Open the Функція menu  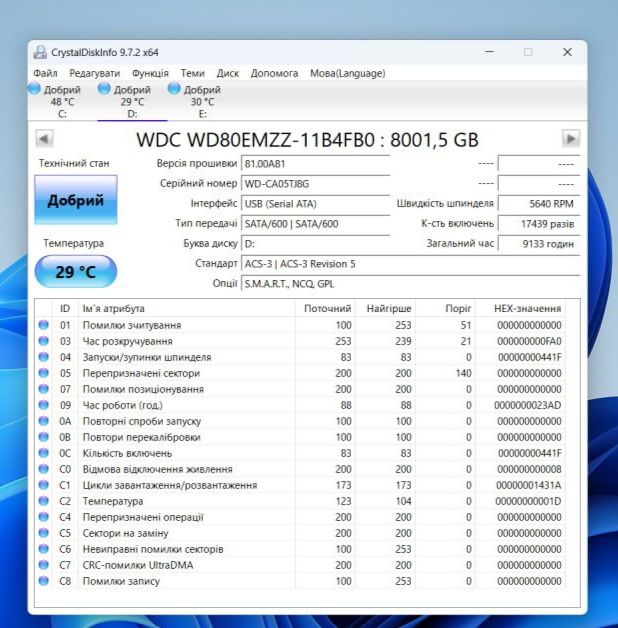click(150, 73)
